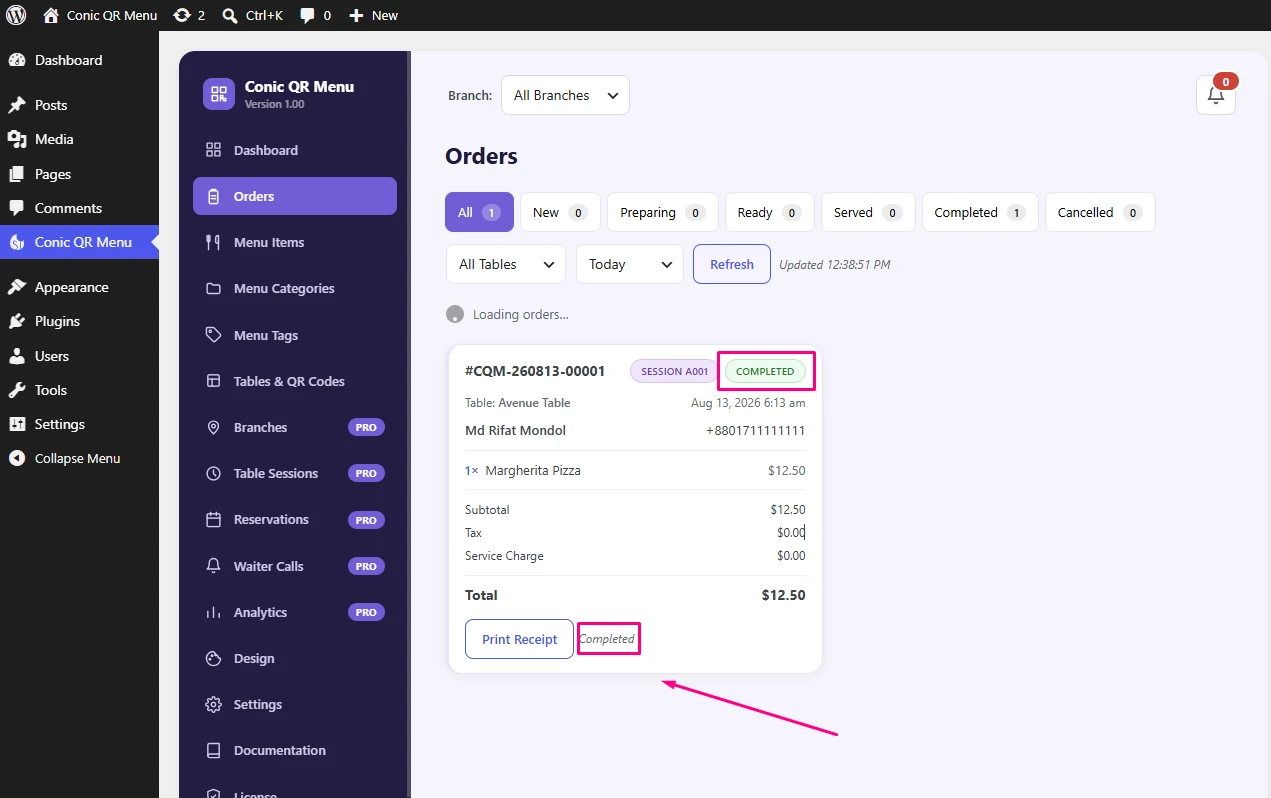
Task: Add new content via New in admin bar
Action: (x=373, y=15)
